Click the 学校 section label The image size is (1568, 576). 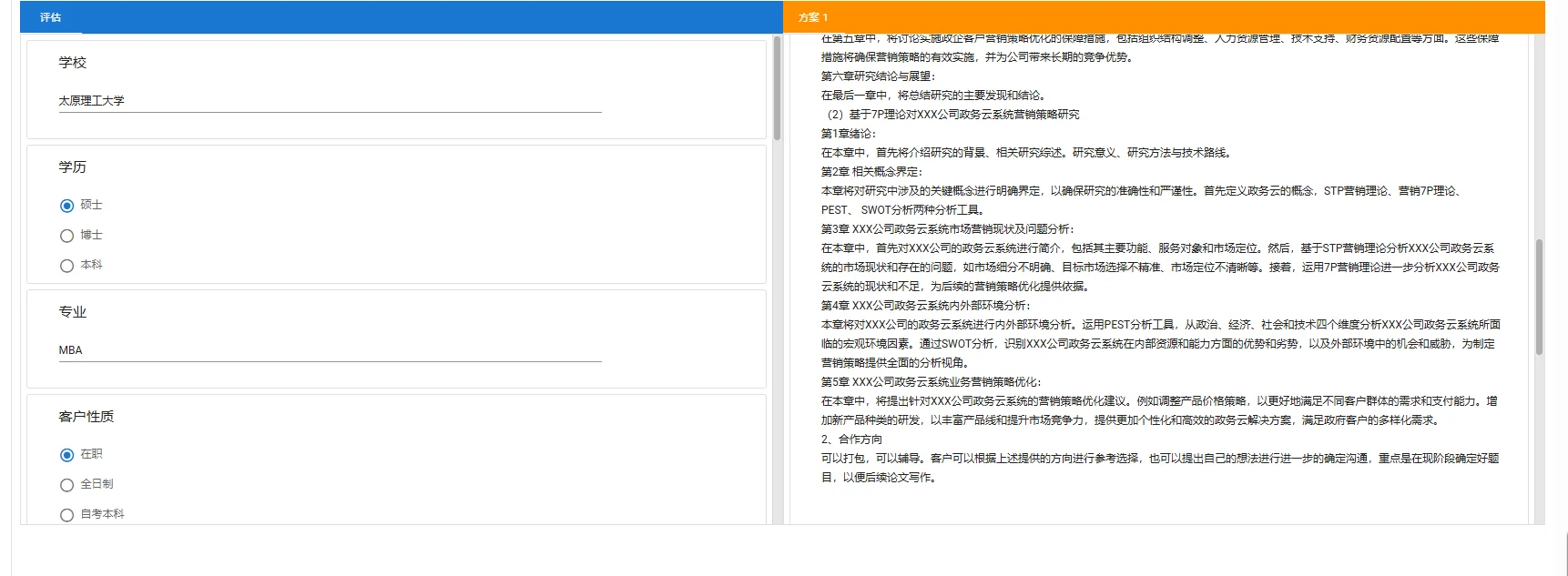tap(73, 63)
